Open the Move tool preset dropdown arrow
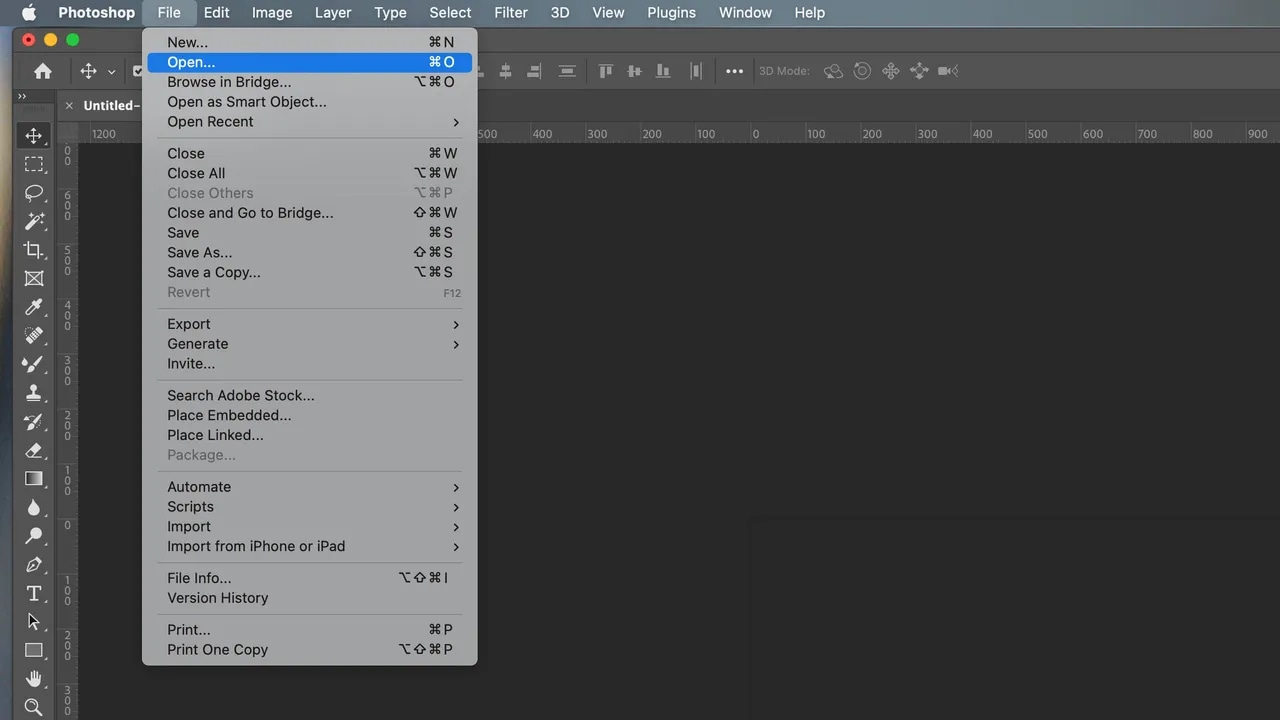This screenshot has height=720, width=1280. 111,72
